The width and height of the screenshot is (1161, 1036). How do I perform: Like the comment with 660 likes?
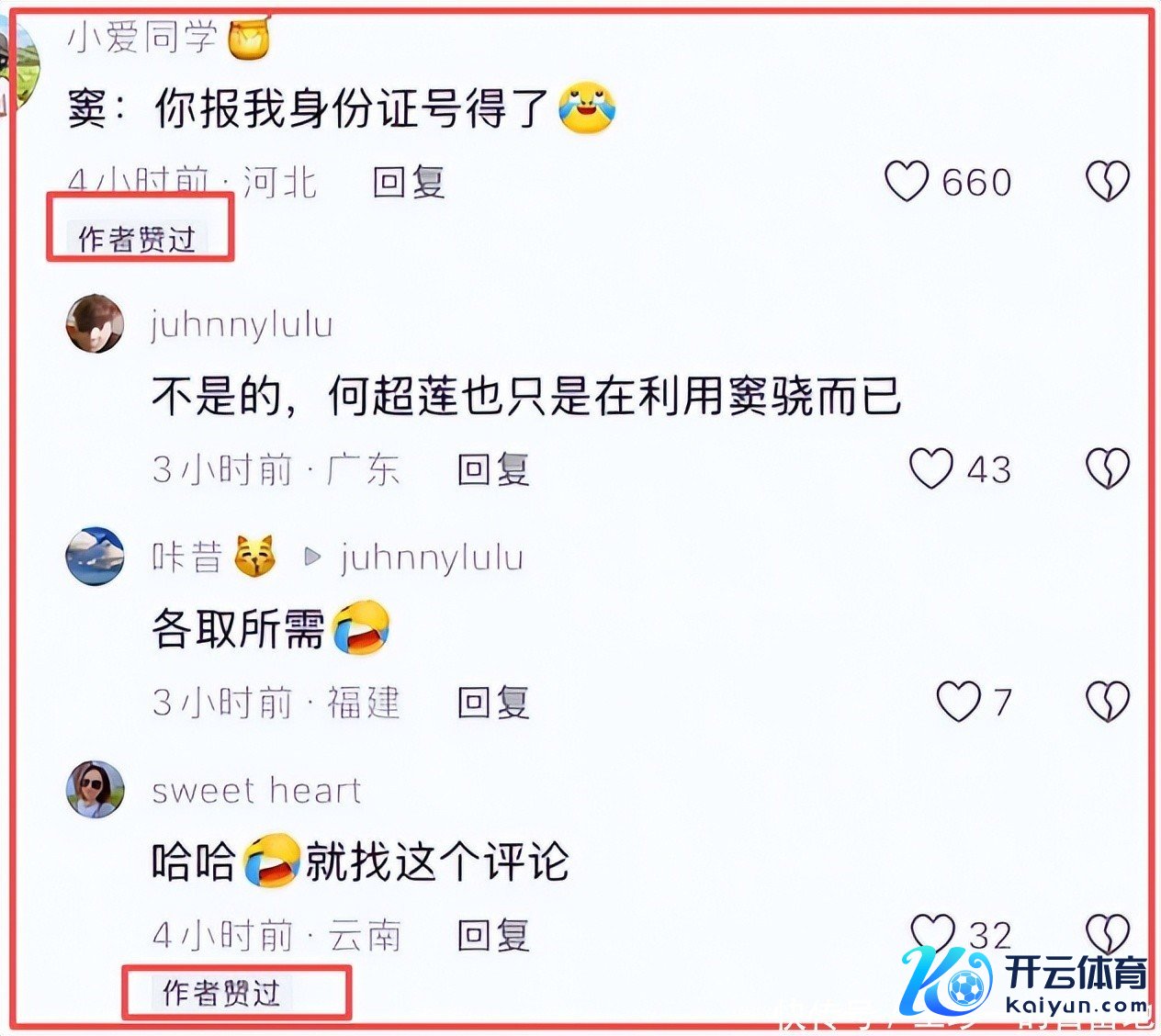click(907, 181)
